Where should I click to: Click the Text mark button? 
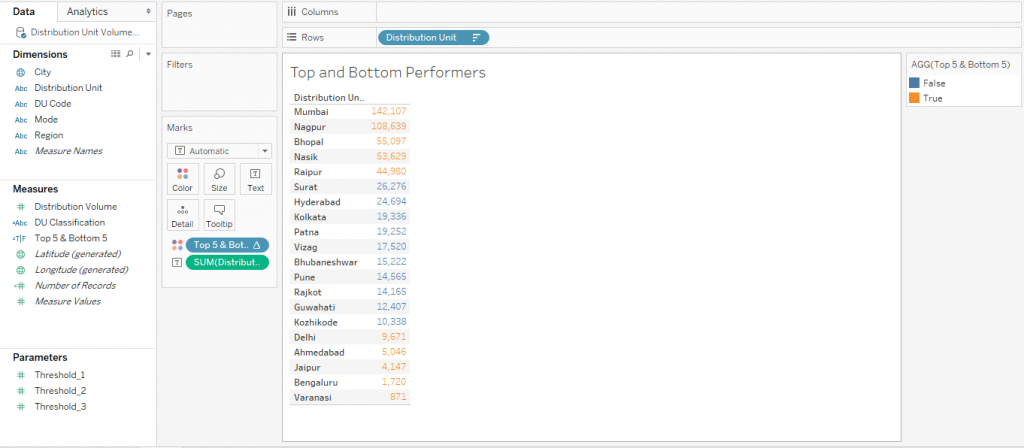pyautogui.click(x=255, y=179)
